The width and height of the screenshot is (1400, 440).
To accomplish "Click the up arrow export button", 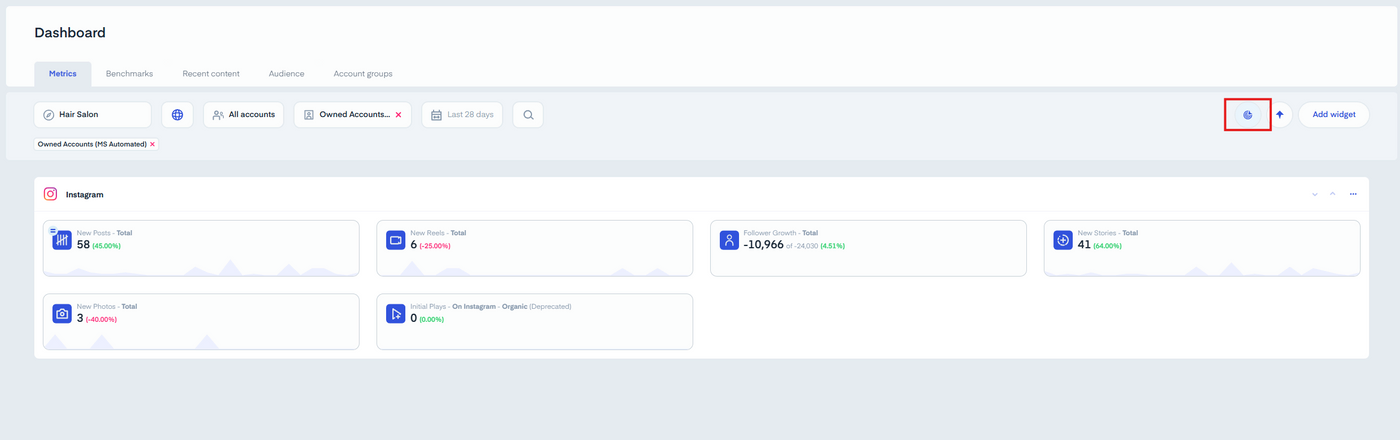I will click(x=1279, y=115).
